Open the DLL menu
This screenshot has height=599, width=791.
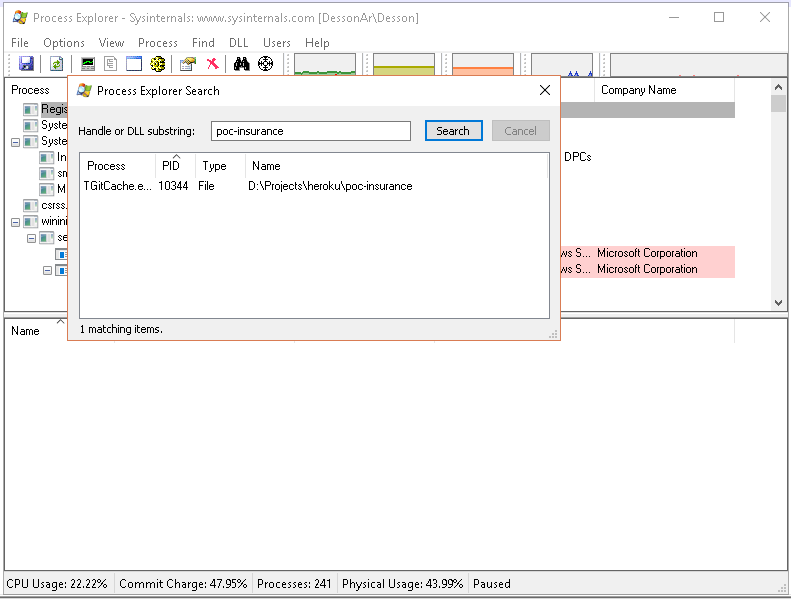coord(238,43)
